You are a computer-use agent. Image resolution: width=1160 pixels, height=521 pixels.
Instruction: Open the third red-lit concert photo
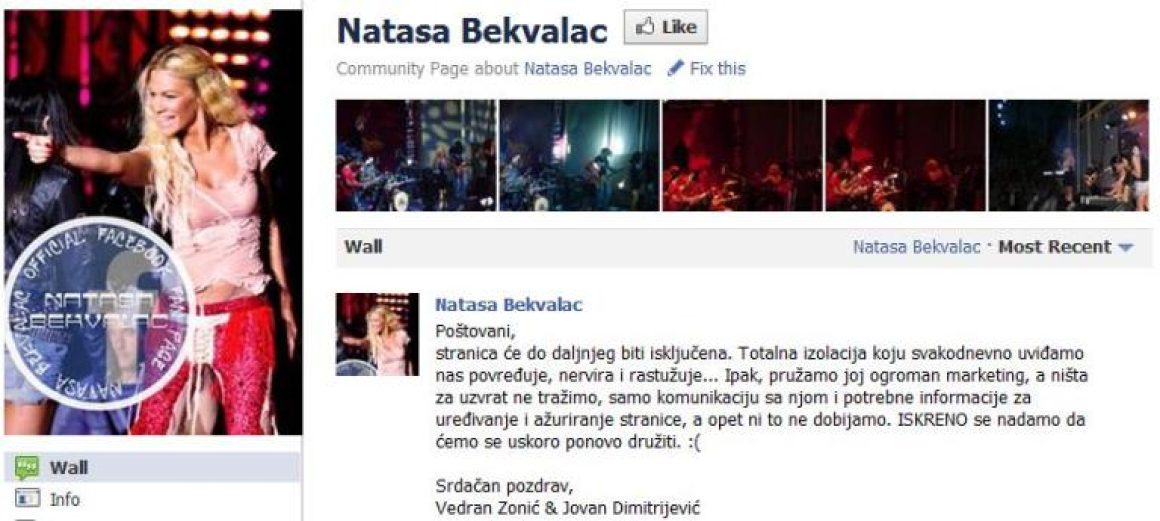(742, 155)
